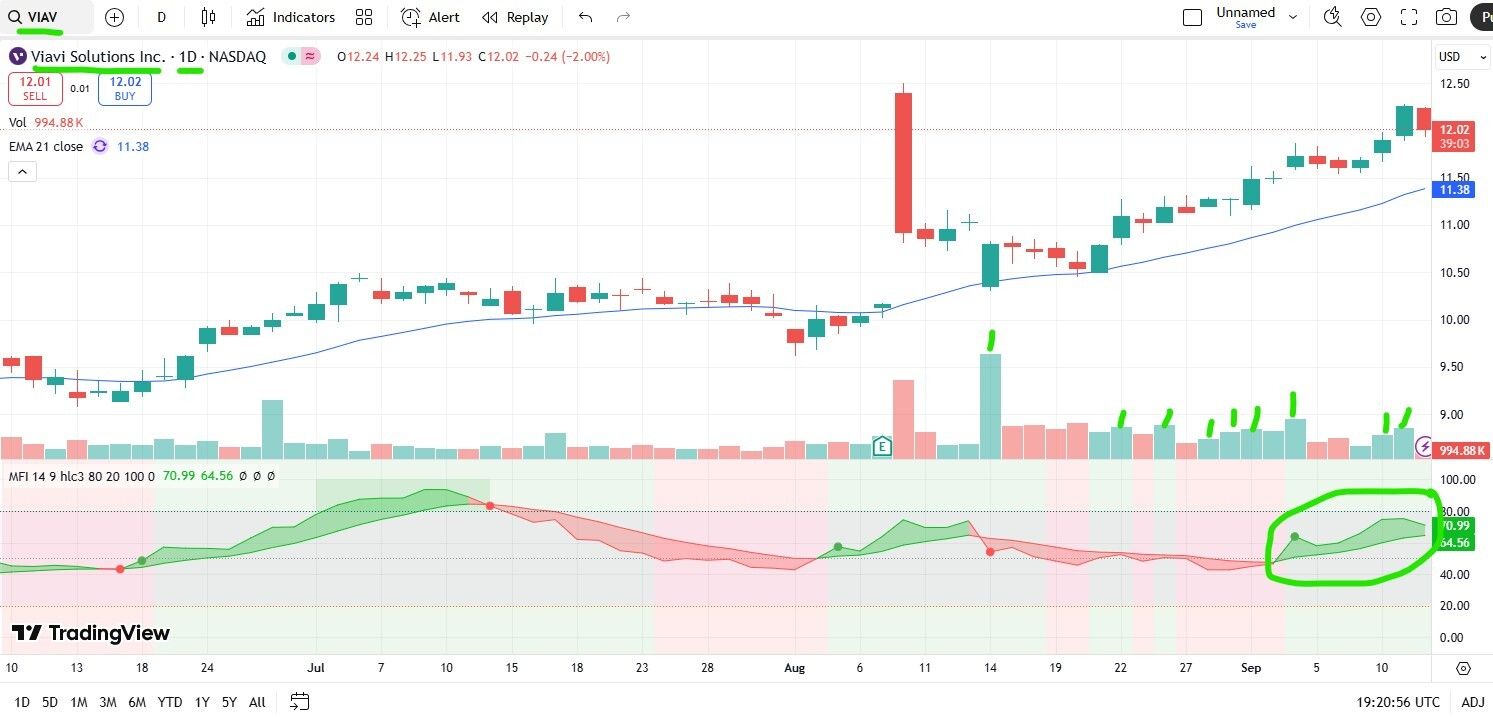Select the 3M time range
The height and width of the screenshot is (717, 1493).
[x=108, y=702]
